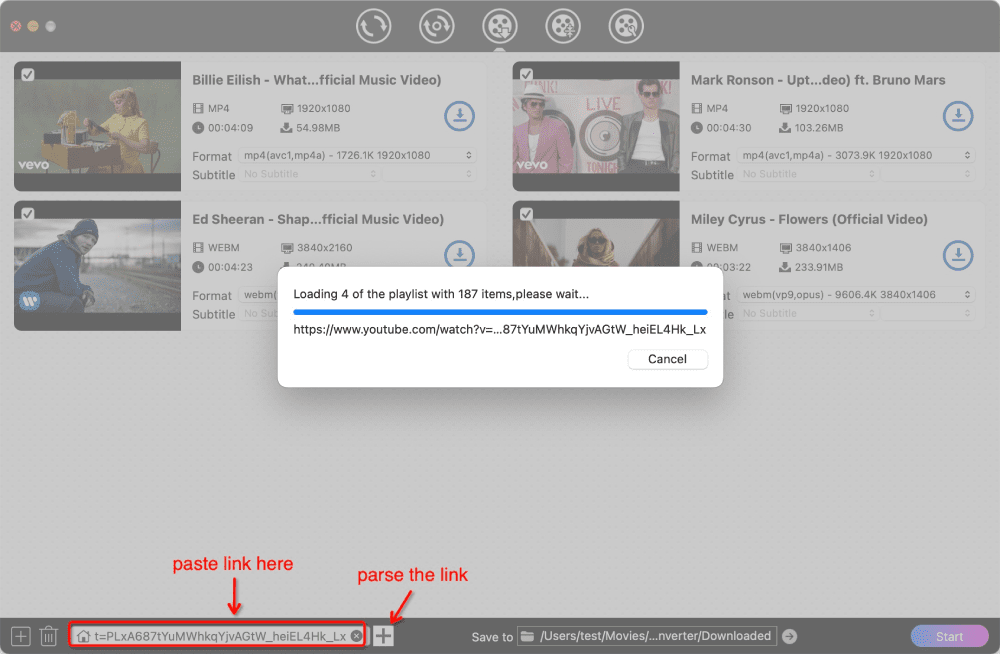
Task: Open the Convert tab in top toolbar
Action: (374, 26)
